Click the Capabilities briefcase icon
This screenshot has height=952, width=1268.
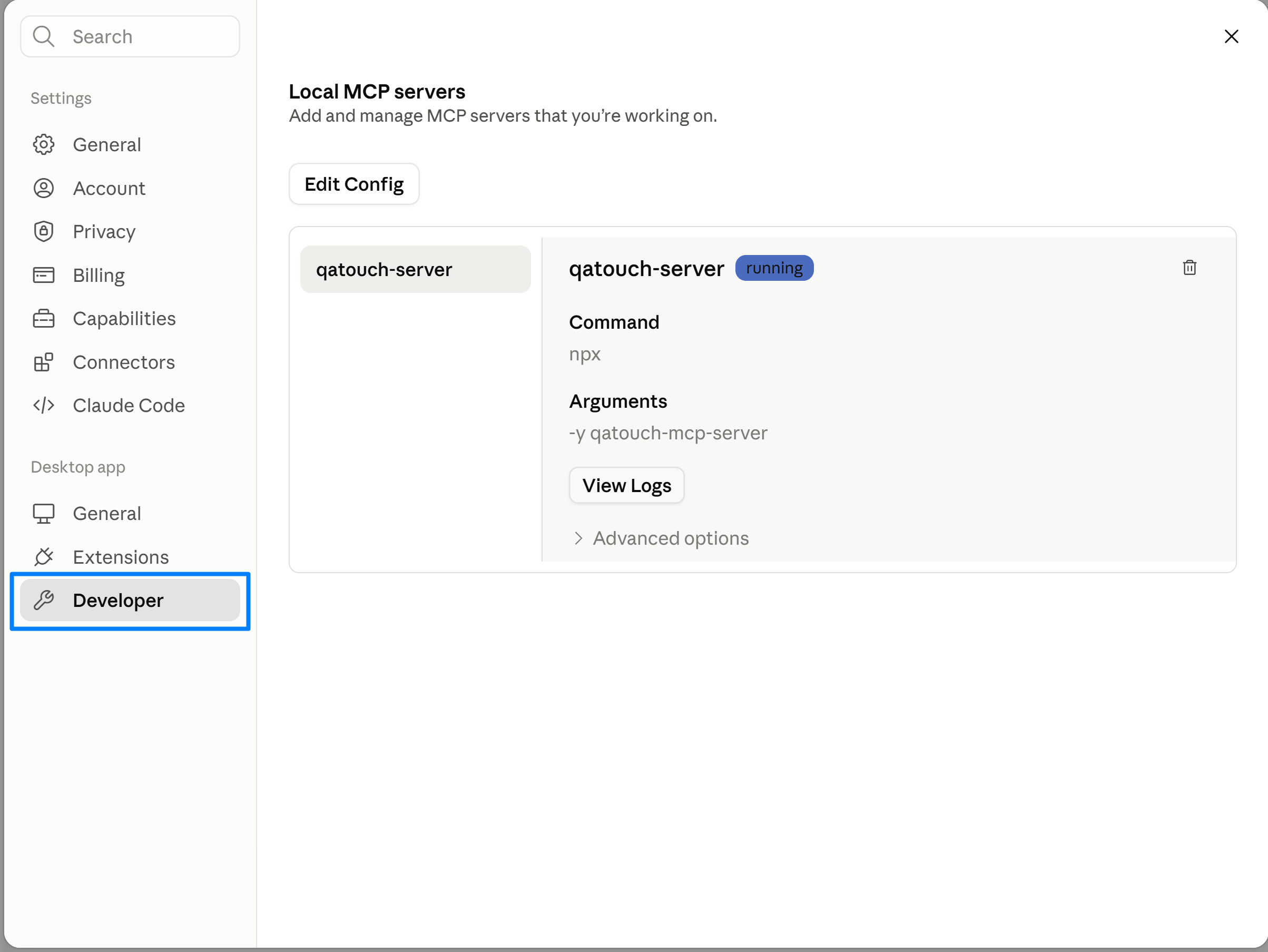pos(44,318)
